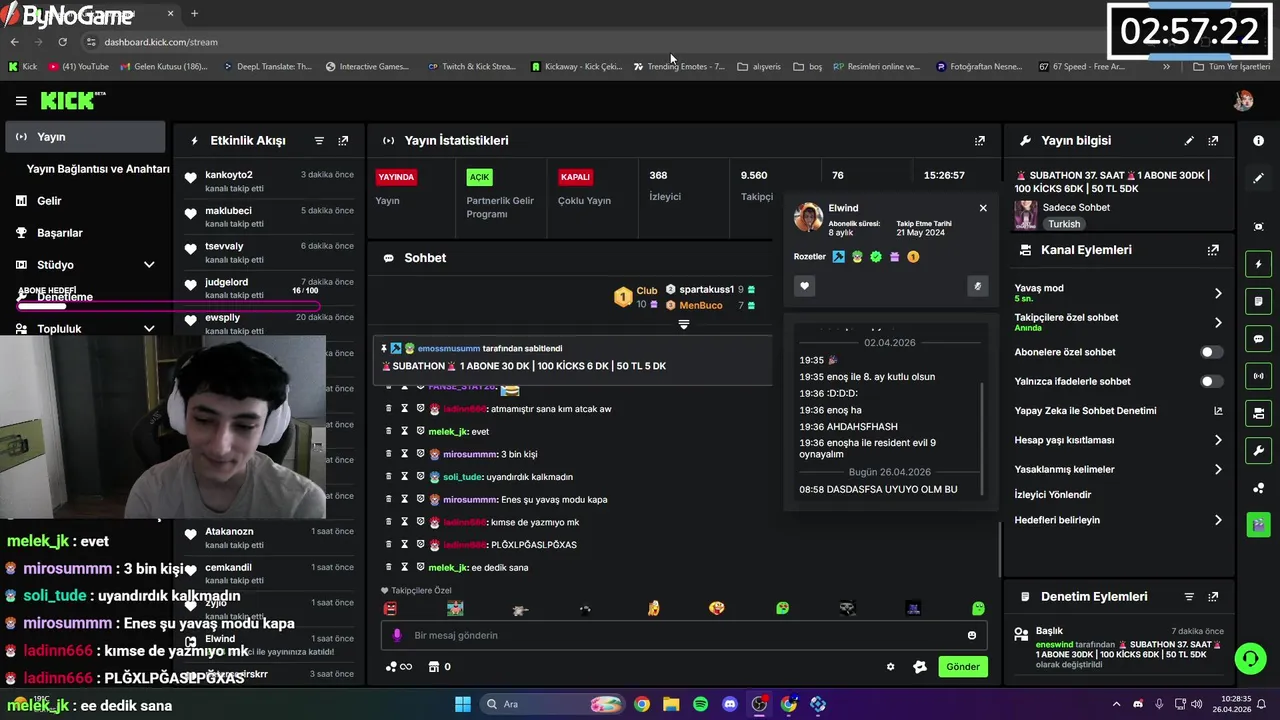Image resolution: width=1280 pixels, height=720 pixels.
Task: Click the document icon in the right rail
Action: [x=1259, y=301]
